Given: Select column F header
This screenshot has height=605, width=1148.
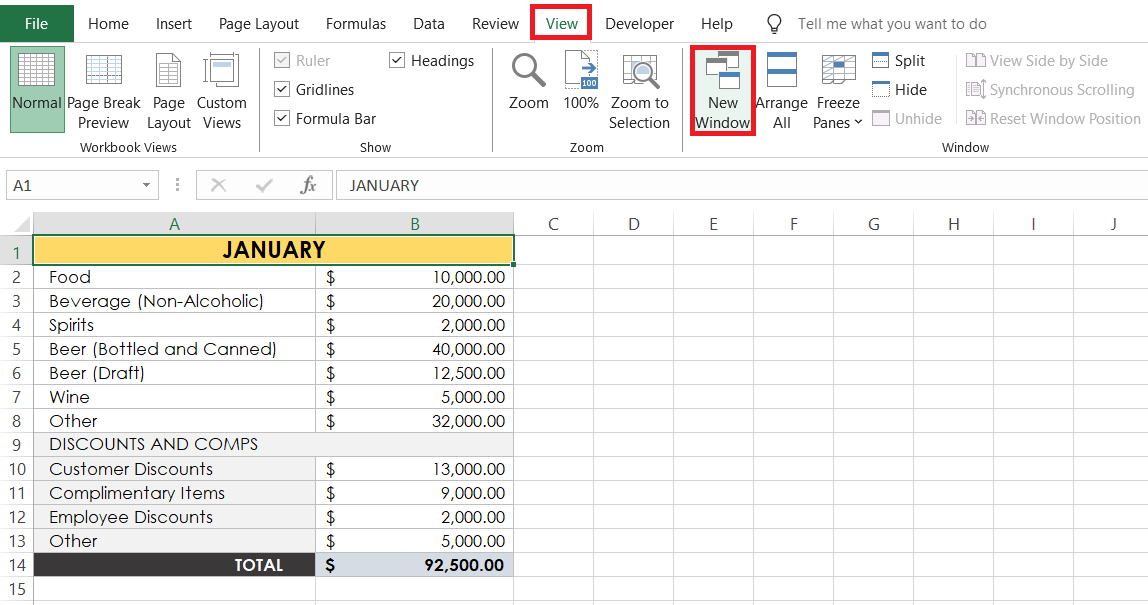Looking at the screenshot, I should point(794,223).
